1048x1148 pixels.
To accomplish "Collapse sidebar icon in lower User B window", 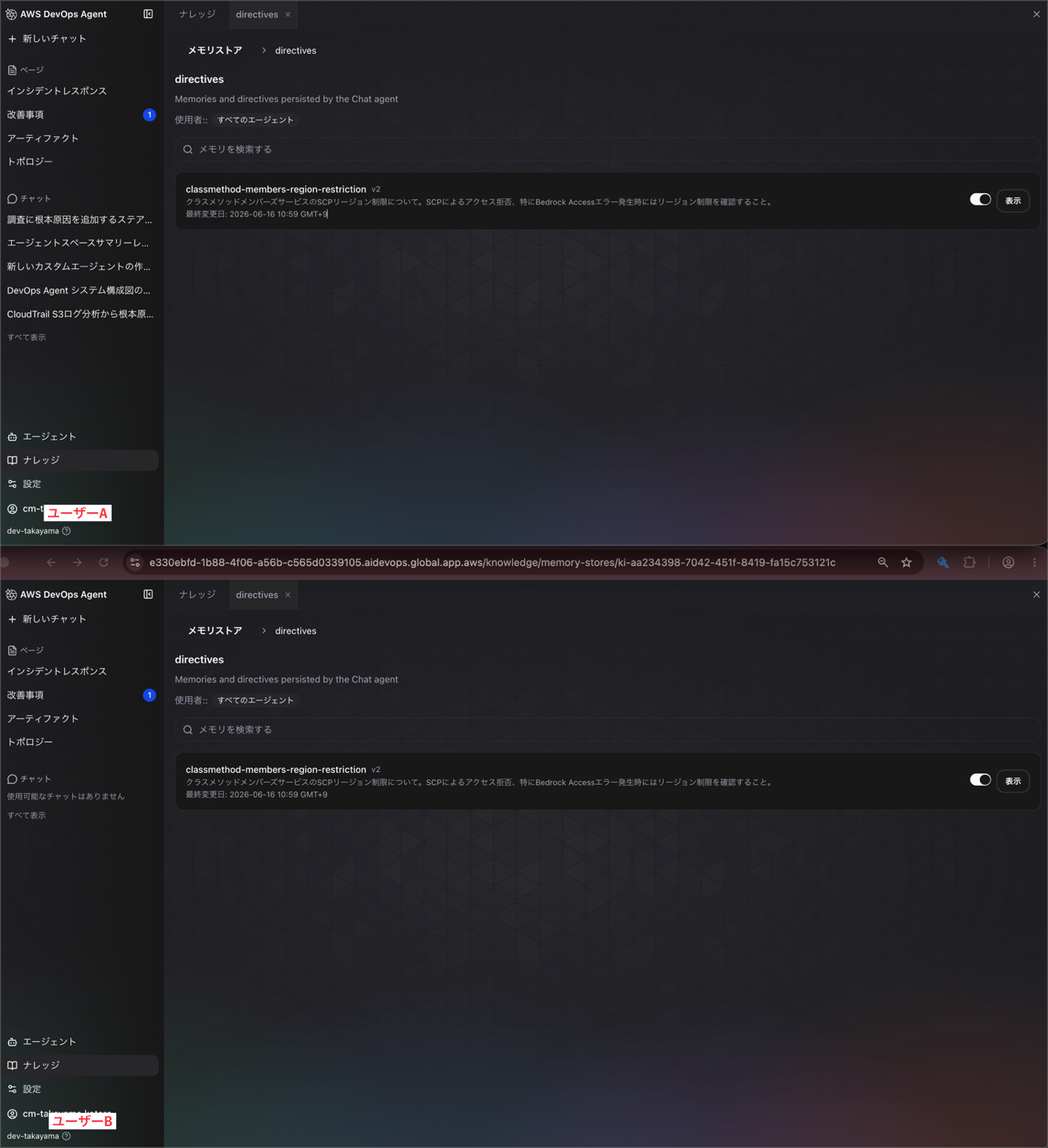I will [148, 595].
